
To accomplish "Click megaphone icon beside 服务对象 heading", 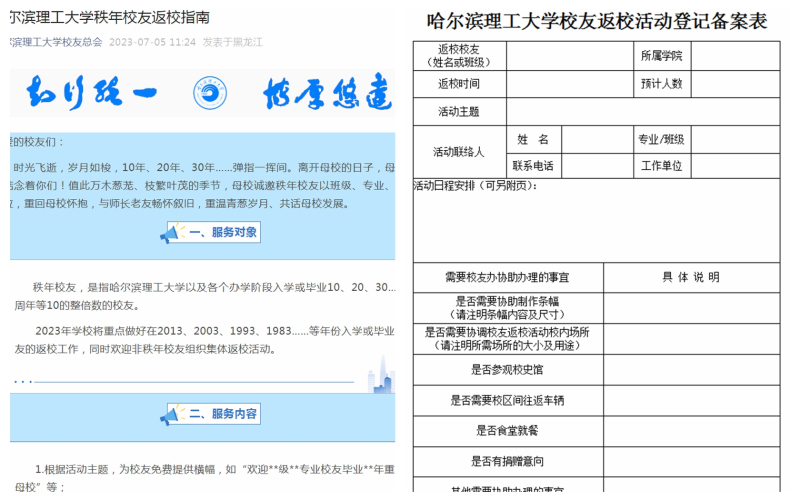I will tap(170, 233).
